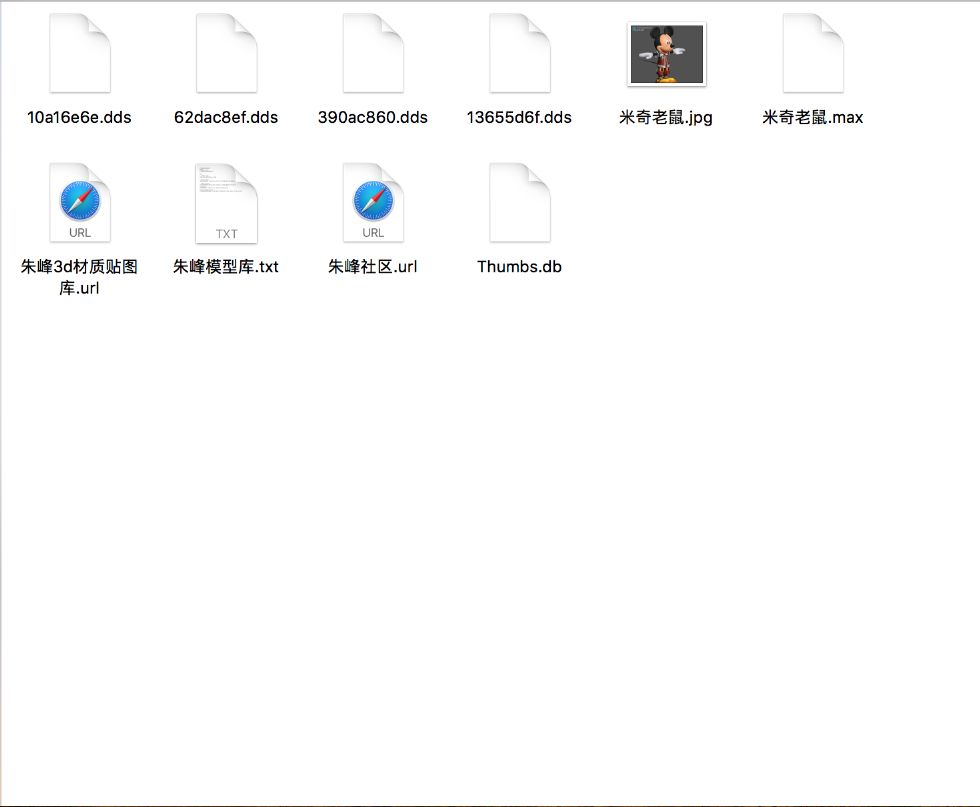Select the 朱峰模型库.txt document icon

(x=226, y=203)
